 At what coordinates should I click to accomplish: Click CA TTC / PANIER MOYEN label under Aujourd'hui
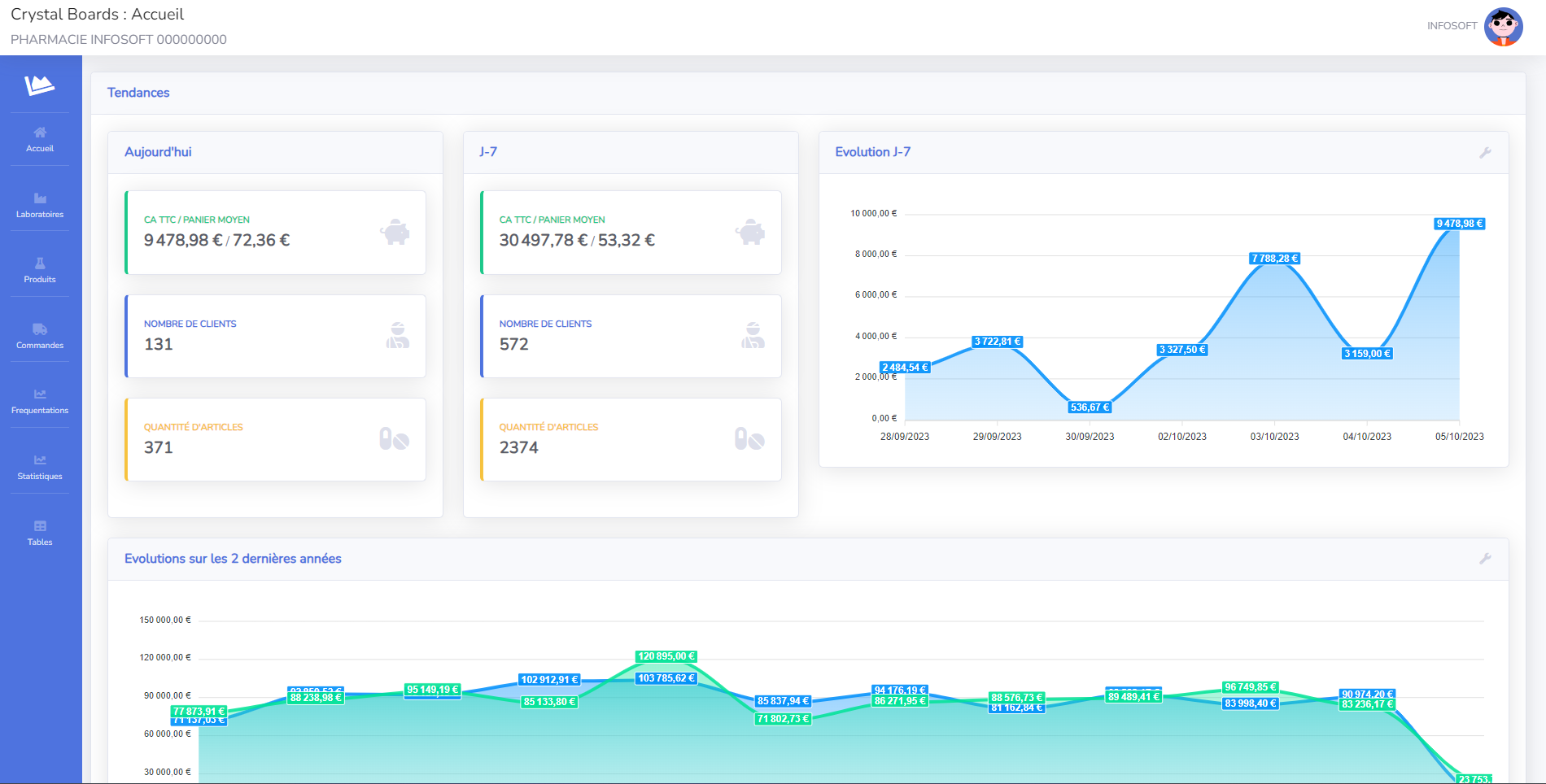[x=197, y=220]
